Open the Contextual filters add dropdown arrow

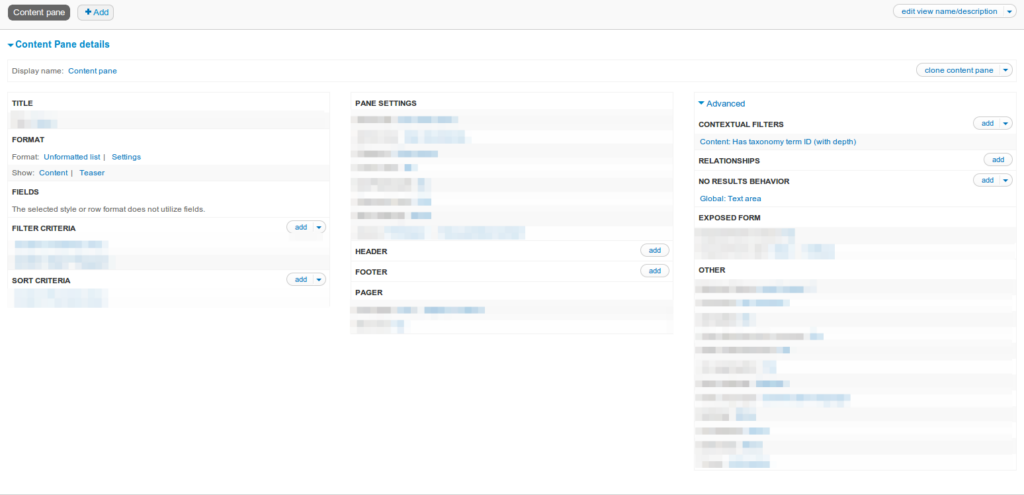point(1006,123)
